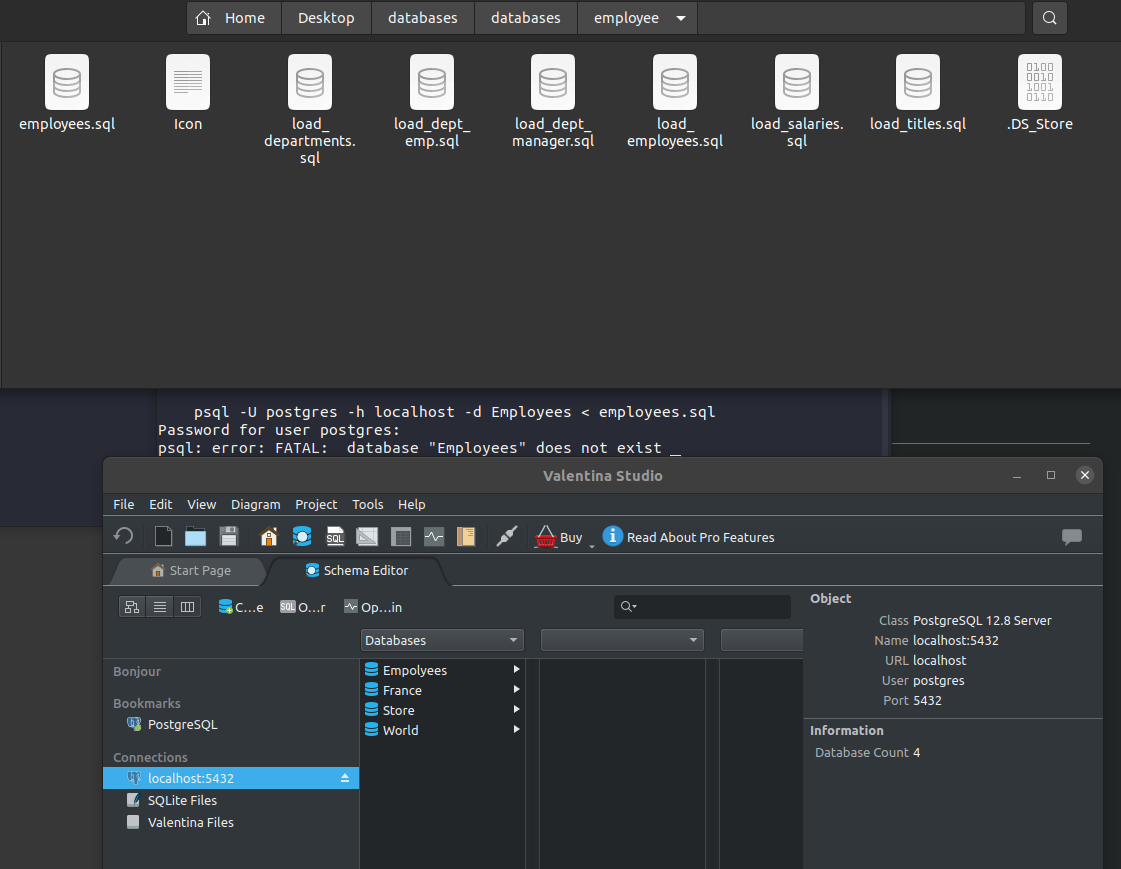This screenshot has height=869, width=1121.
Task: Open Schema Editor from the blue database toolbar icon
Action: (302, 536)
